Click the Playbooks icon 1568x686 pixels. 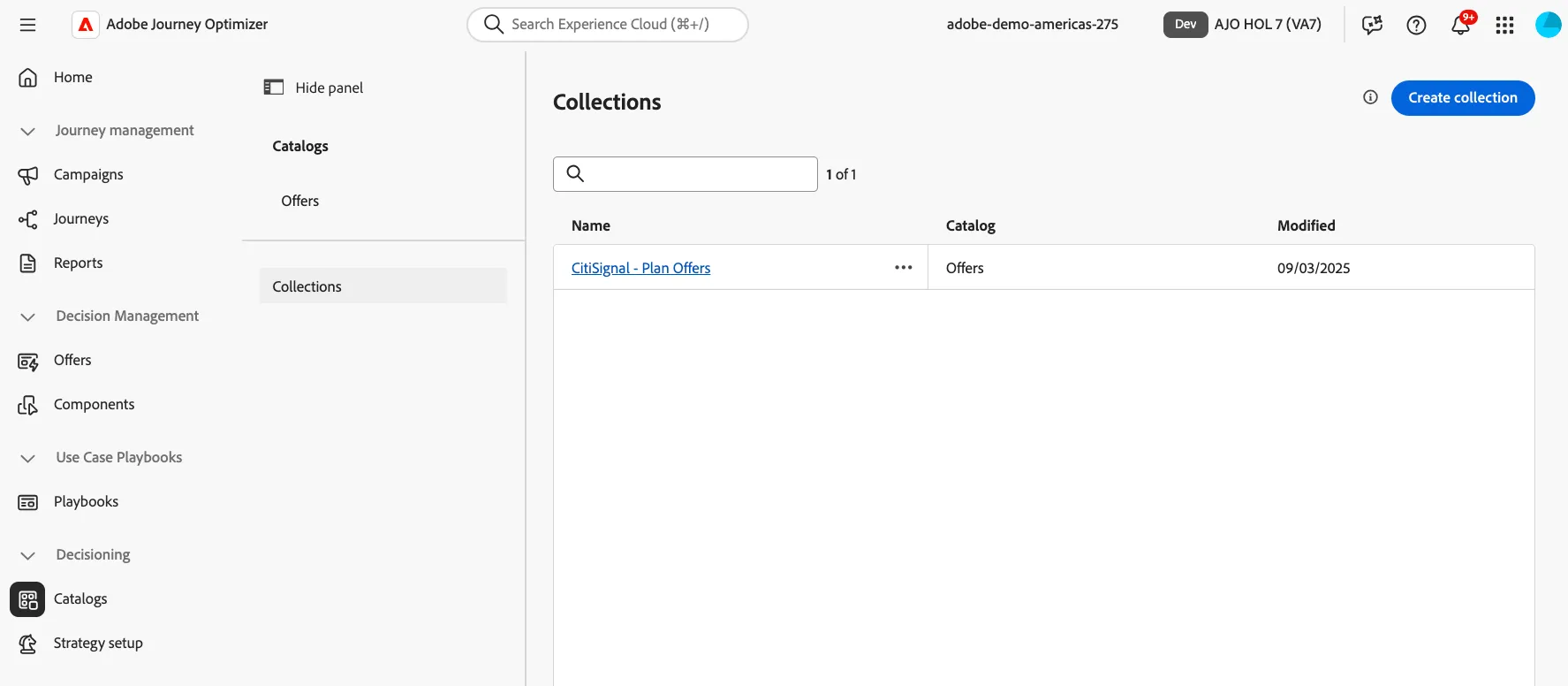click(x=28, y=502)
